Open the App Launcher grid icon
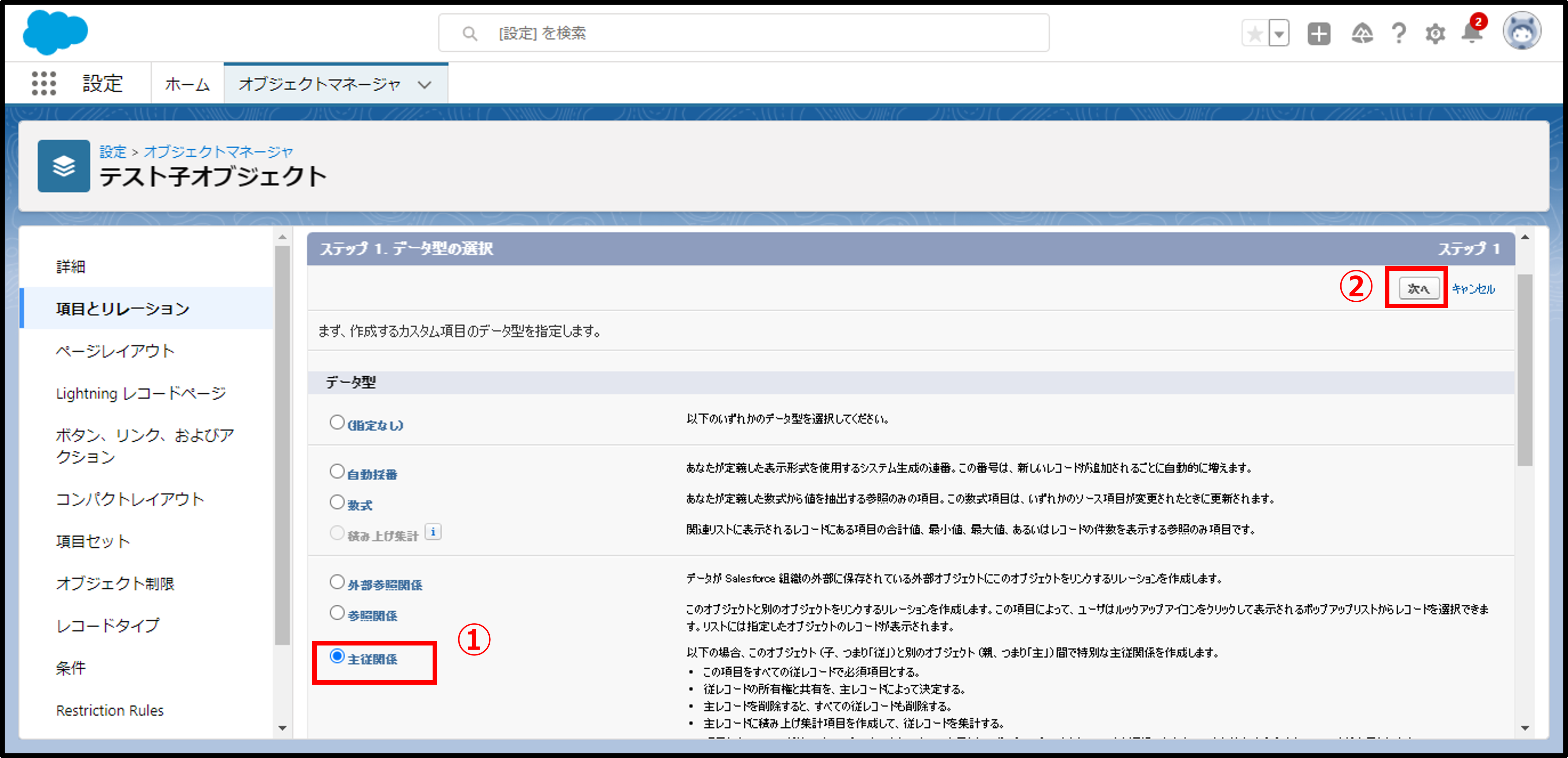The height and width of the screenshot is (758, 1568). (x=43, y=83)
